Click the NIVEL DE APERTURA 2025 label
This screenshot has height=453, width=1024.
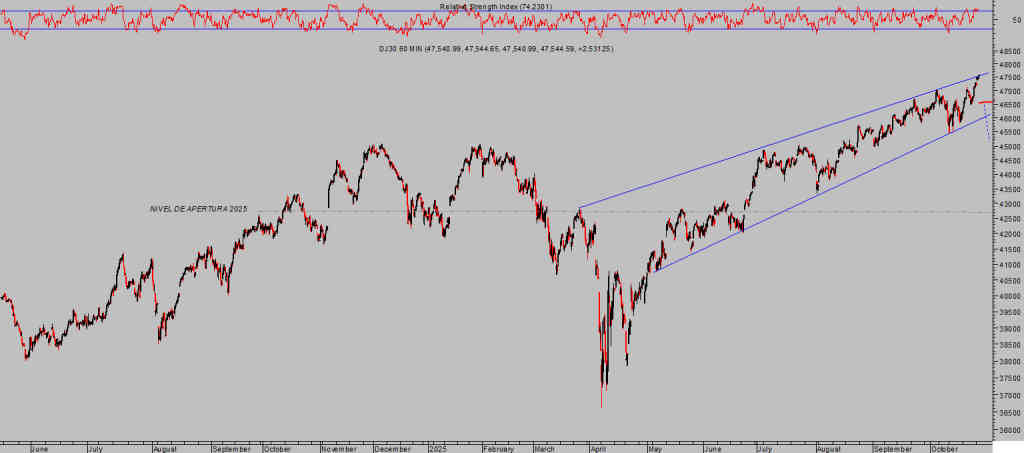(198, 208)
